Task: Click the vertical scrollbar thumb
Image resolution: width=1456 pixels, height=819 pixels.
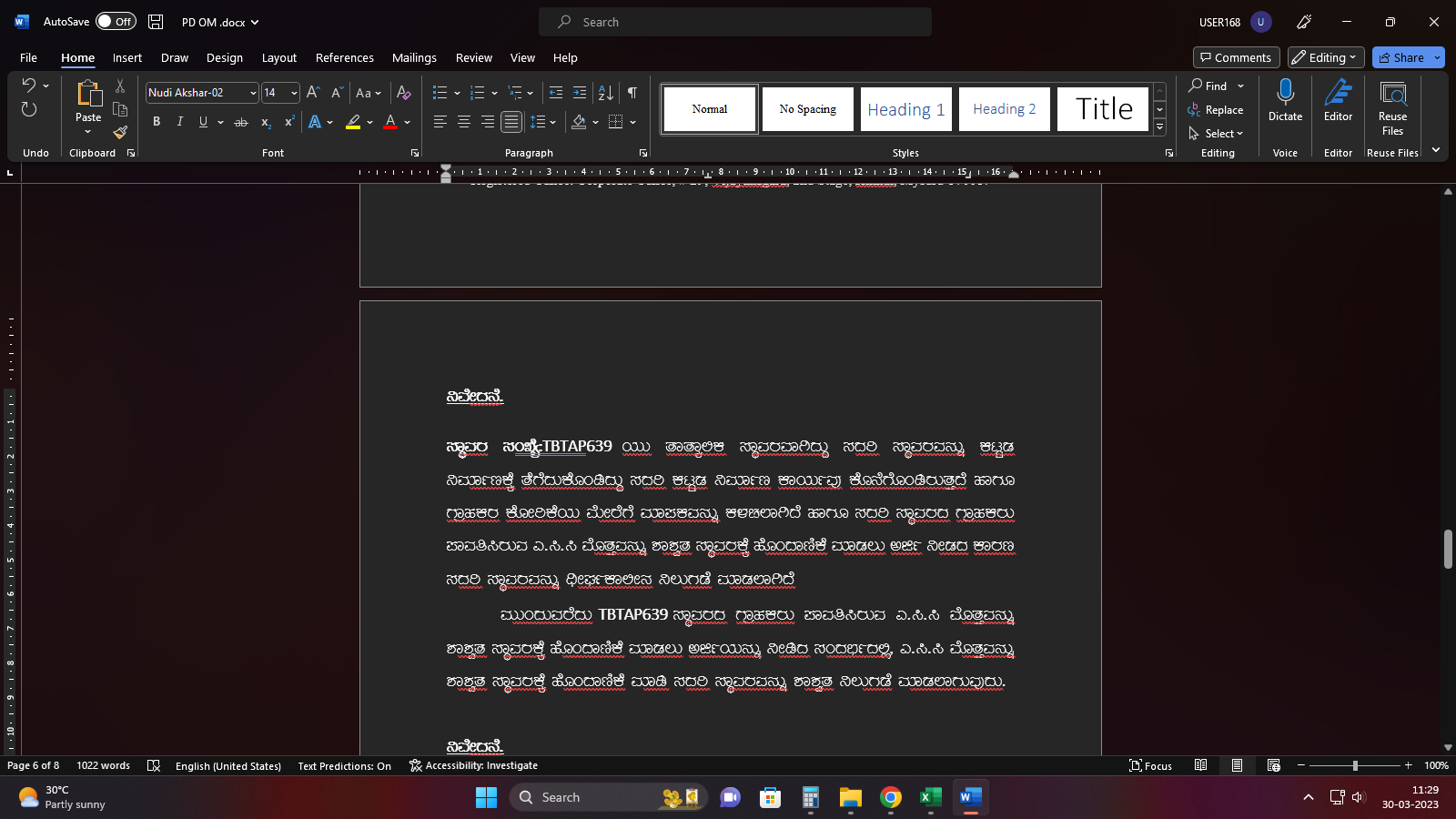Action: point(1447,549)
